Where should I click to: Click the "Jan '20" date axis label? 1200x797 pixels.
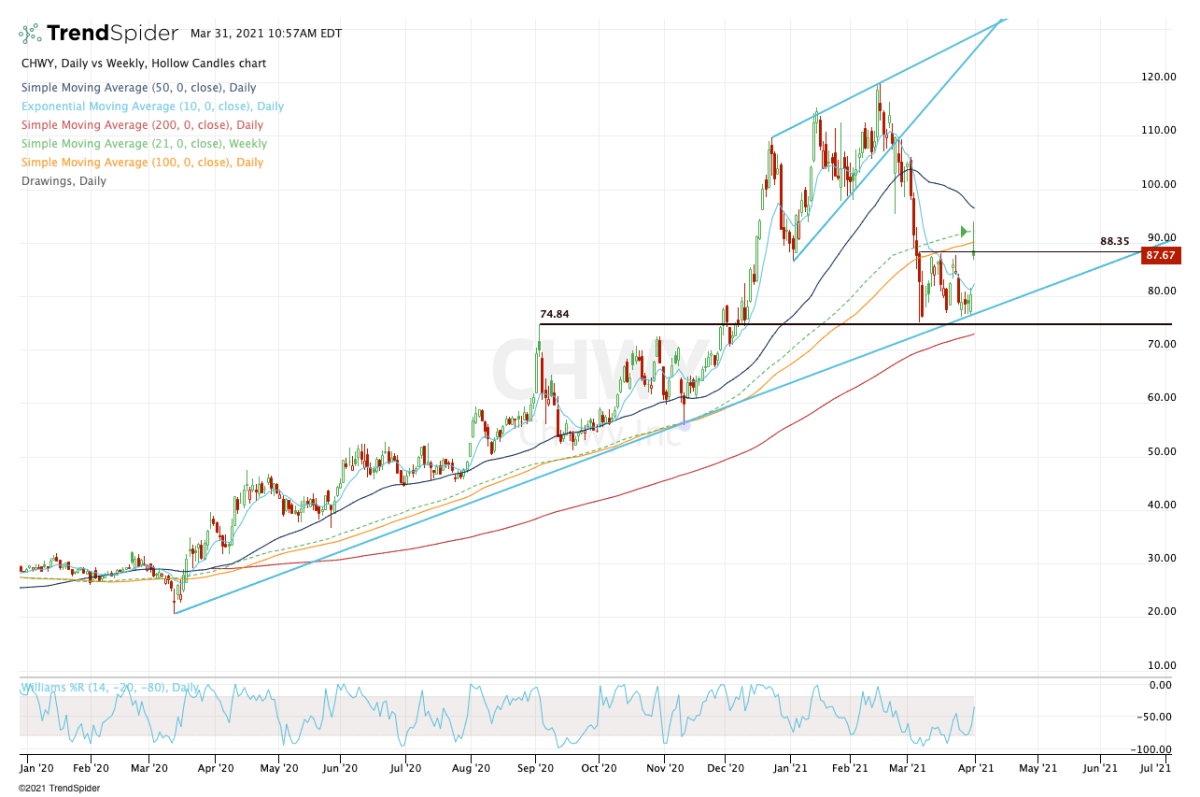(x=37, y=770)
